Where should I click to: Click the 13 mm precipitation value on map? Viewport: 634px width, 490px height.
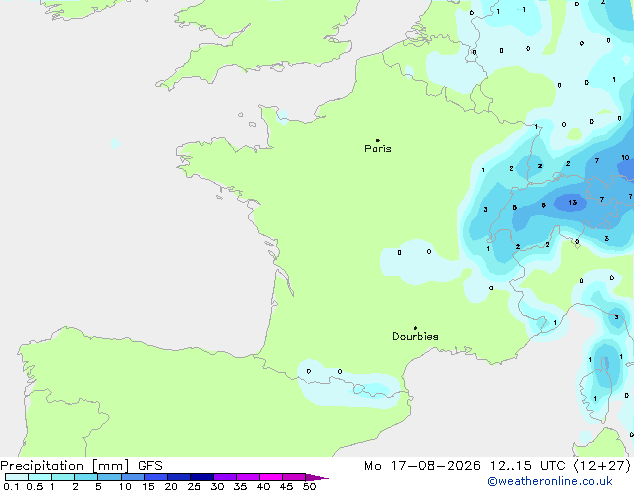tap(573, 203)
